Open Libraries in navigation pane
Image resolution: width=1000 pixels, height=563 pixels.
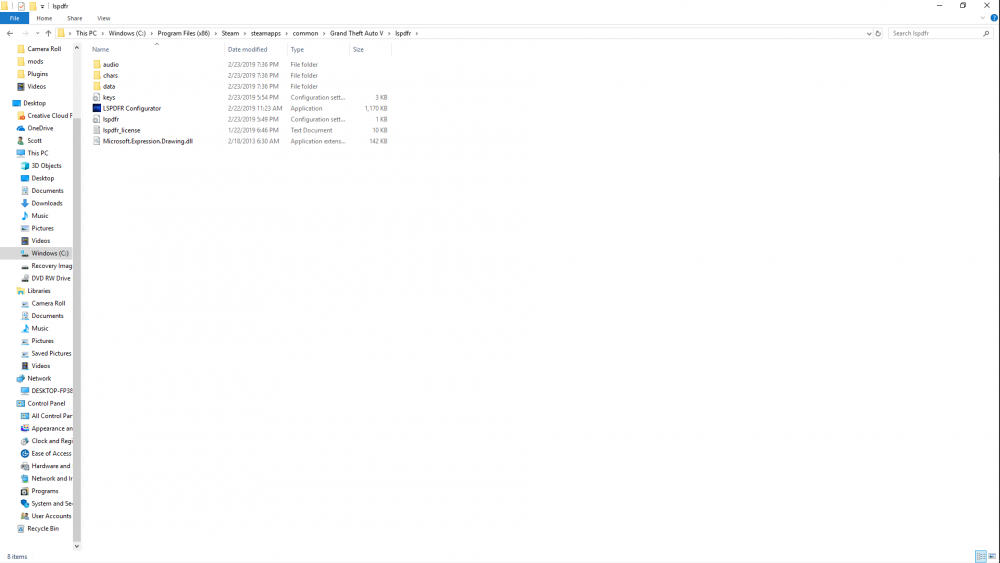pos(38,291)
